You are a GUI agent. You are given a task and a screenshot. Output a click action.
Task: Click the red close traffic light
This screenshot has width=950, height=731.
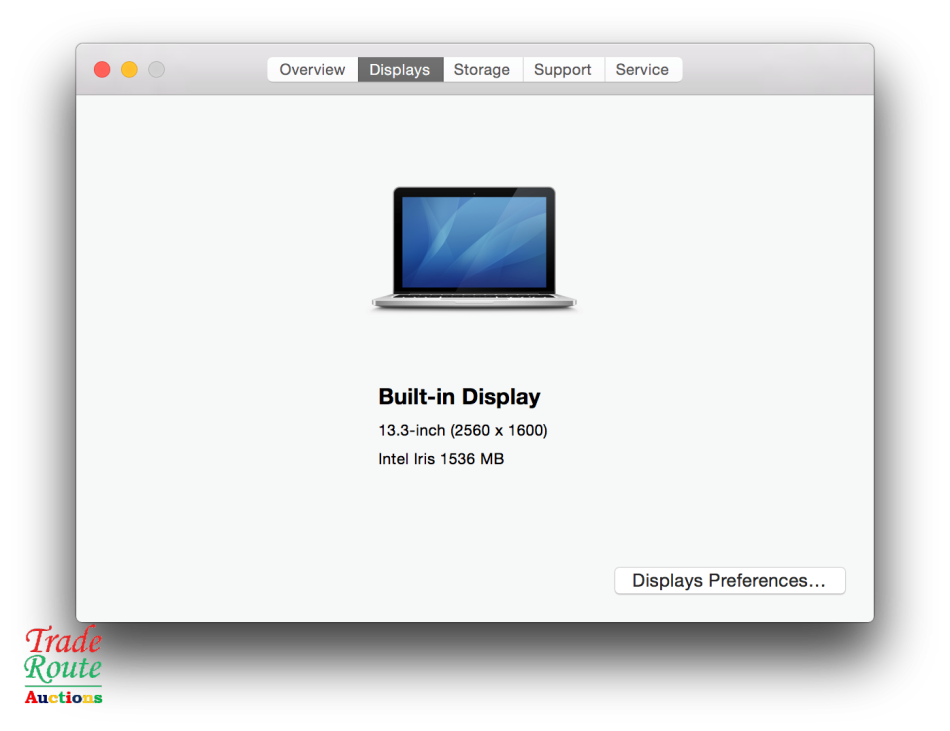pos(101,69)
